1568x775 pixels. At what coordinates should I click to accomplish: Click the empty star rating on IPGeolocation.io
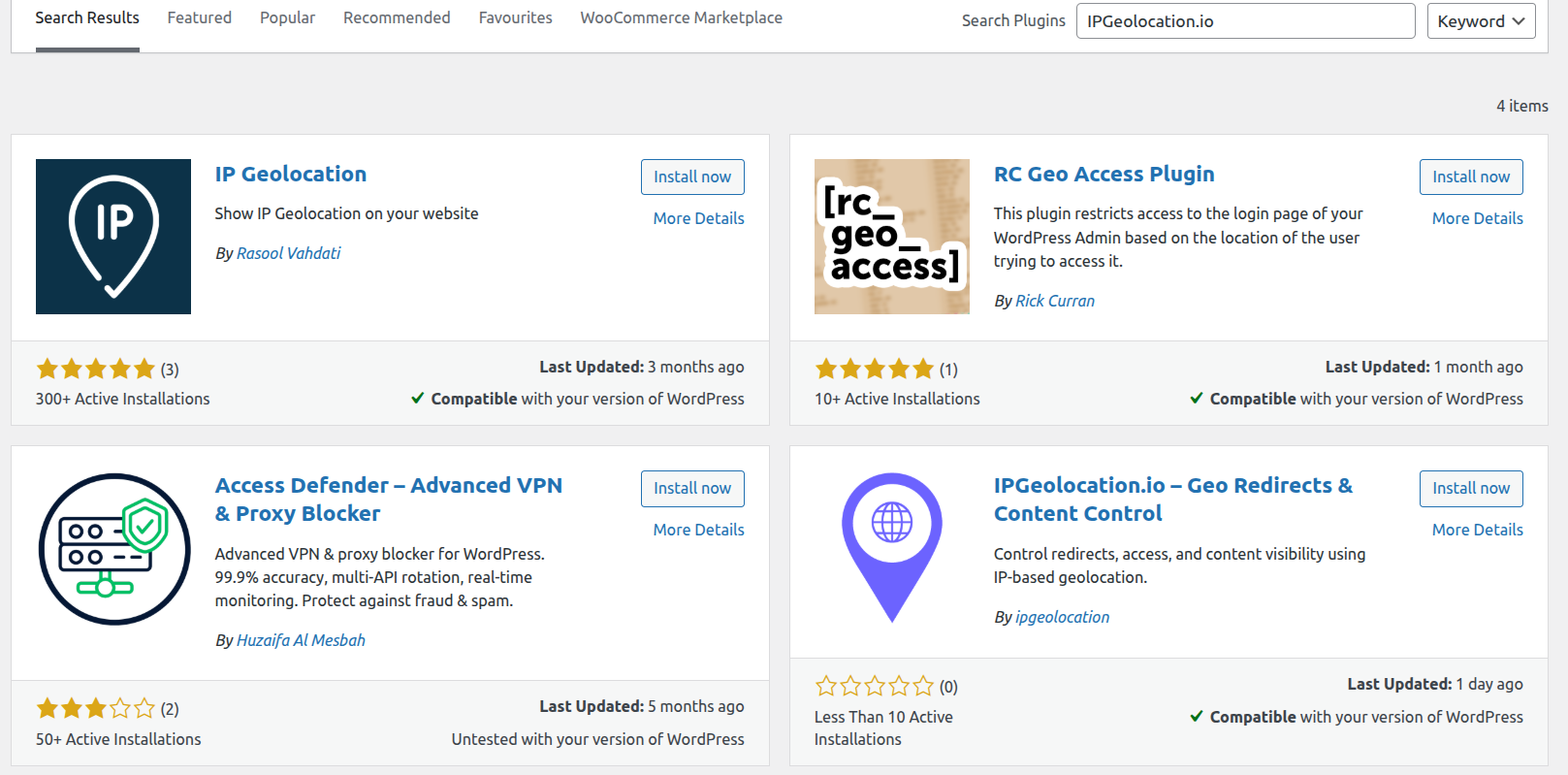coord(874,686)
